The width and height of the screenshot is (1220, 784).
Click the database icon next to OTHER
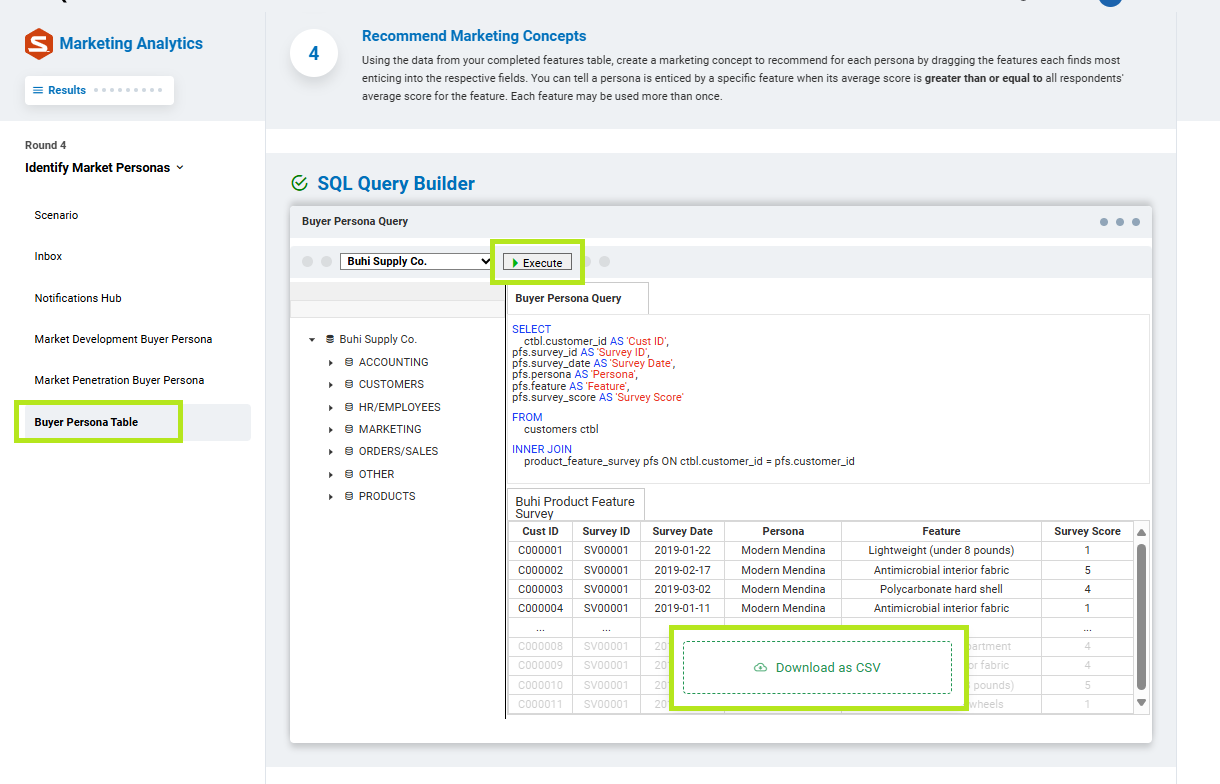pos(349,474)
